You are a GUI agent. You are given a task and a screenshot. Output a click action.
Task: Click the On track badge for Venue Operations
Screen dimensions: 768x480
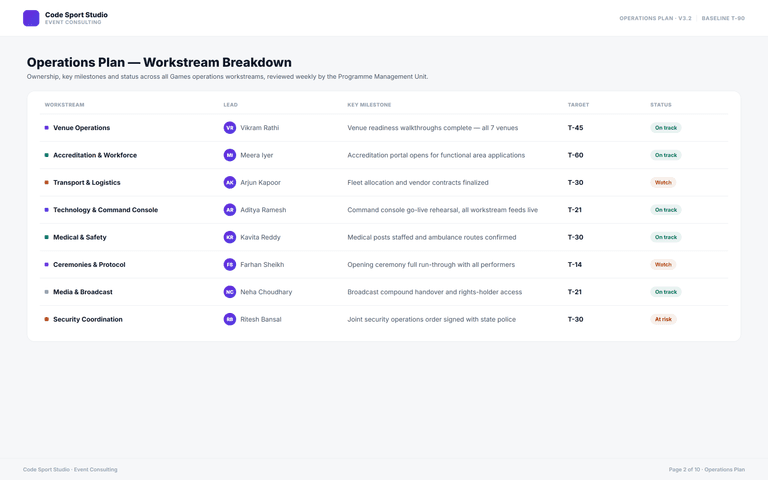click(x=666, y=128)
